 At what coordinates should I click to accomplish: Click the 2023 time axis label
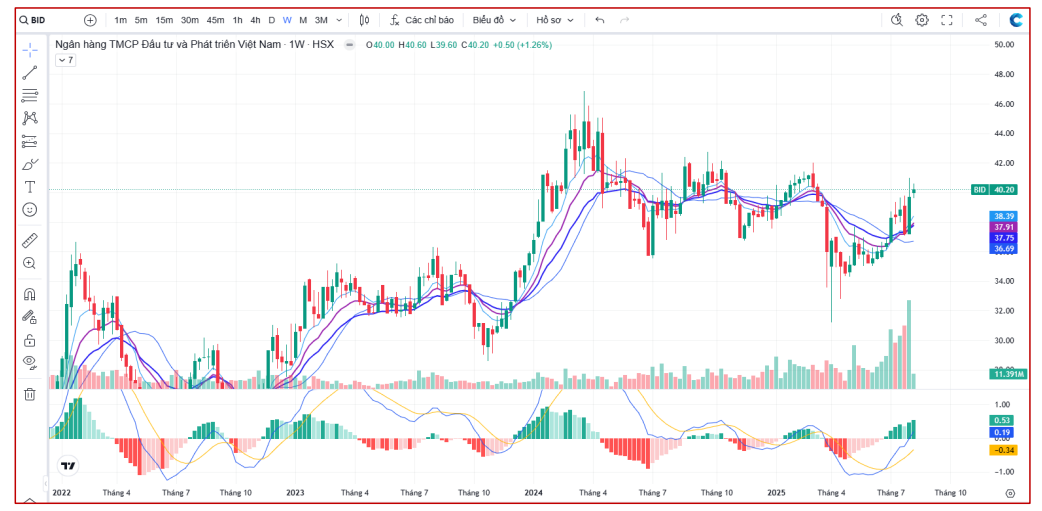[x=295, y=493]
